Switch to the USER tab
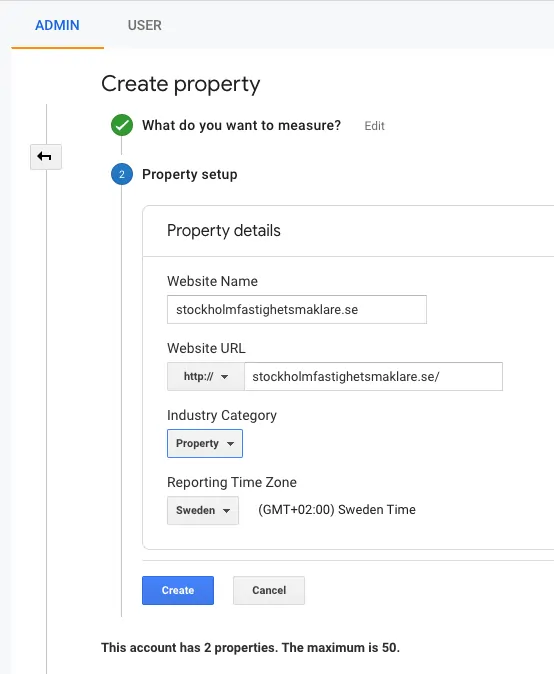The width and height of the screenshot is (554, 674). 145,25
